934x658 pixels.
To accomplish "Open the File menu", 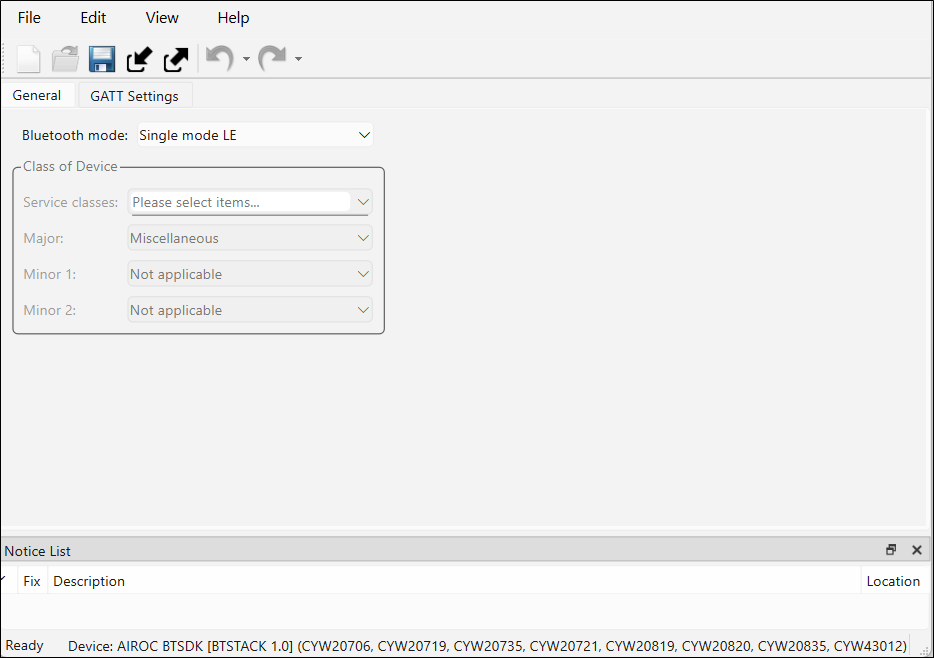I will [x=29, y=18].
